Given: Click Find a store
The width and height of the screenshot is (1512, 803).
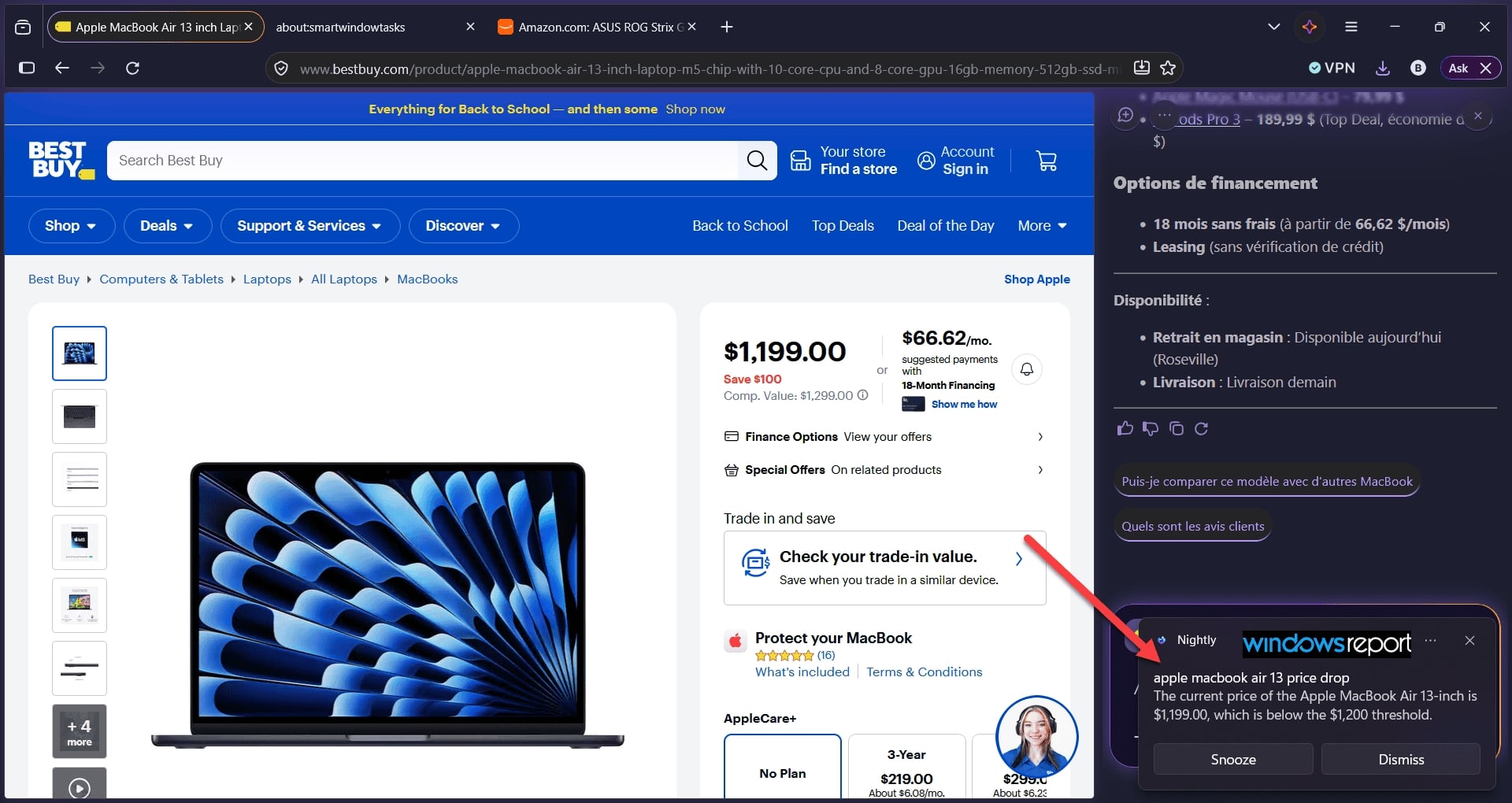Looking at the screenshot, I should pyautogui.click(x=858, y=169).
